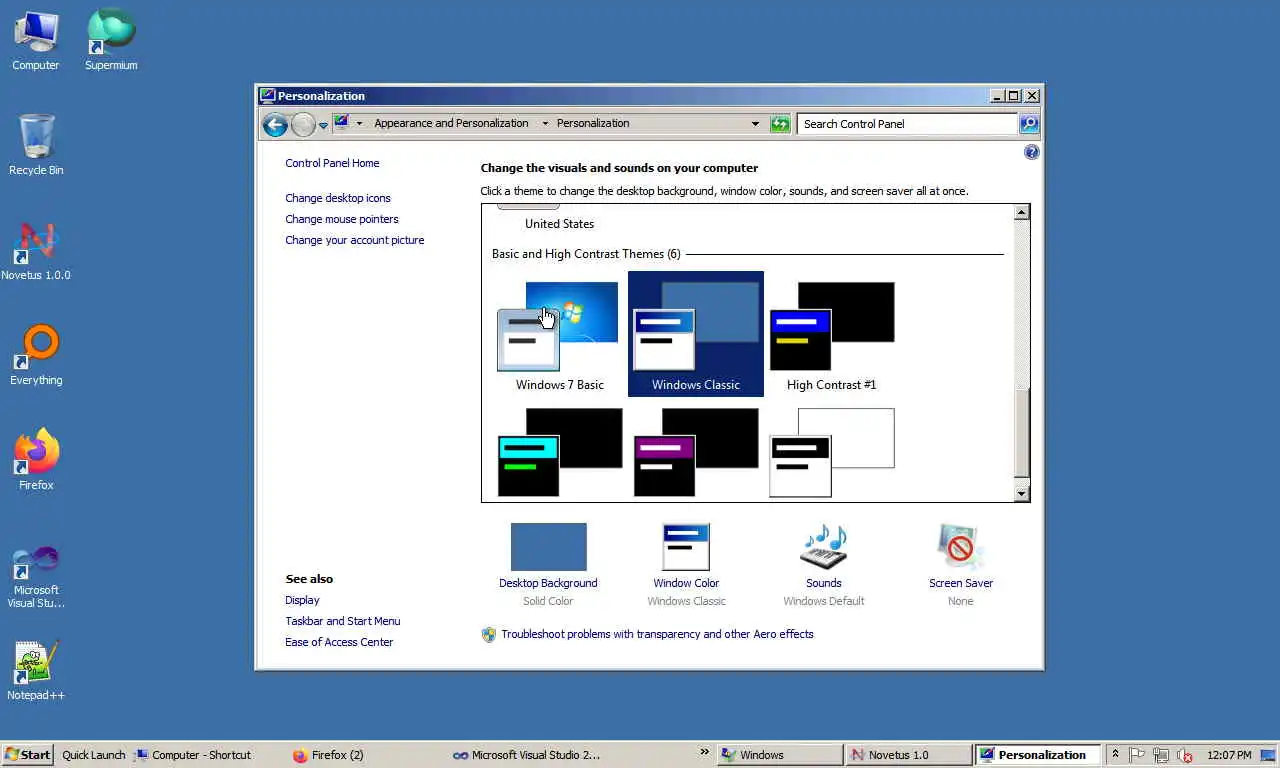This screenshot has height=768, width=1280.
Task: Expand the arrow after Appearance and Personalization
Action: [x=545, y=123]
